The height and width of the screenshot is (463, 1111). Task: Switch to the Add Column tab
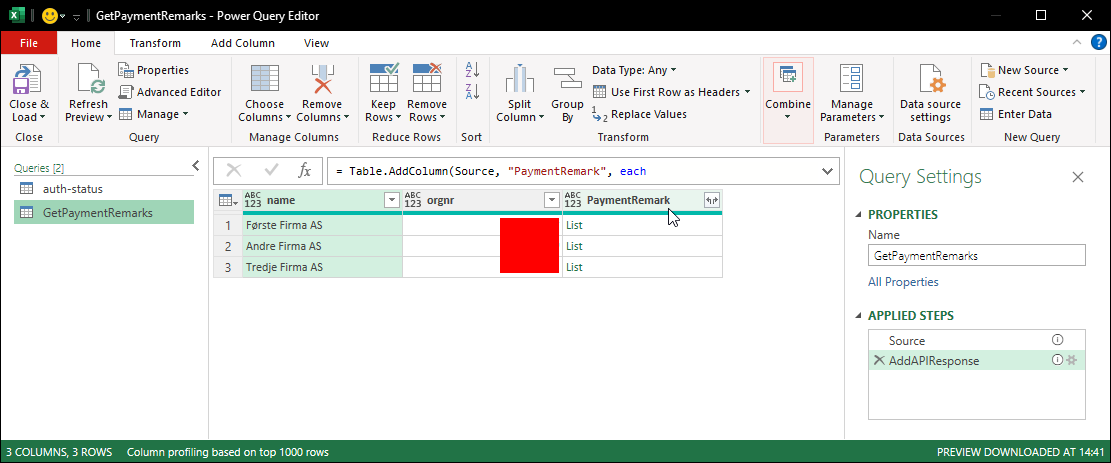coord(243,43)
